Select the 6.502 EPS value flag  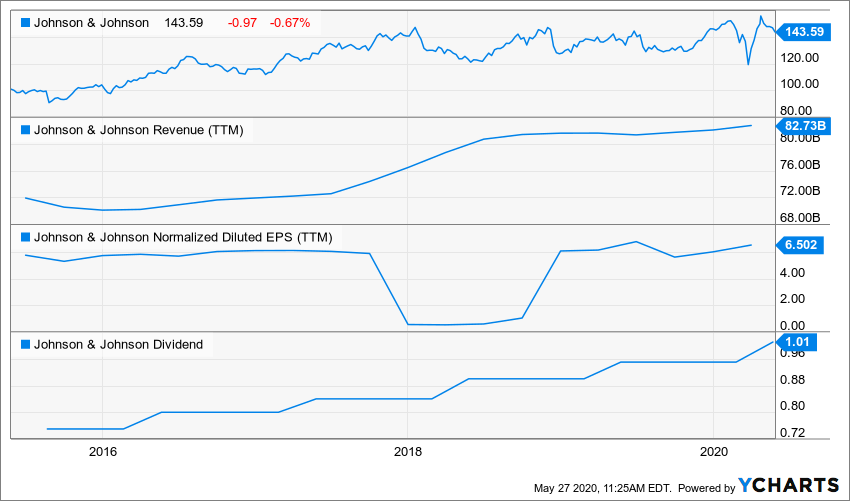click(799, 244)
